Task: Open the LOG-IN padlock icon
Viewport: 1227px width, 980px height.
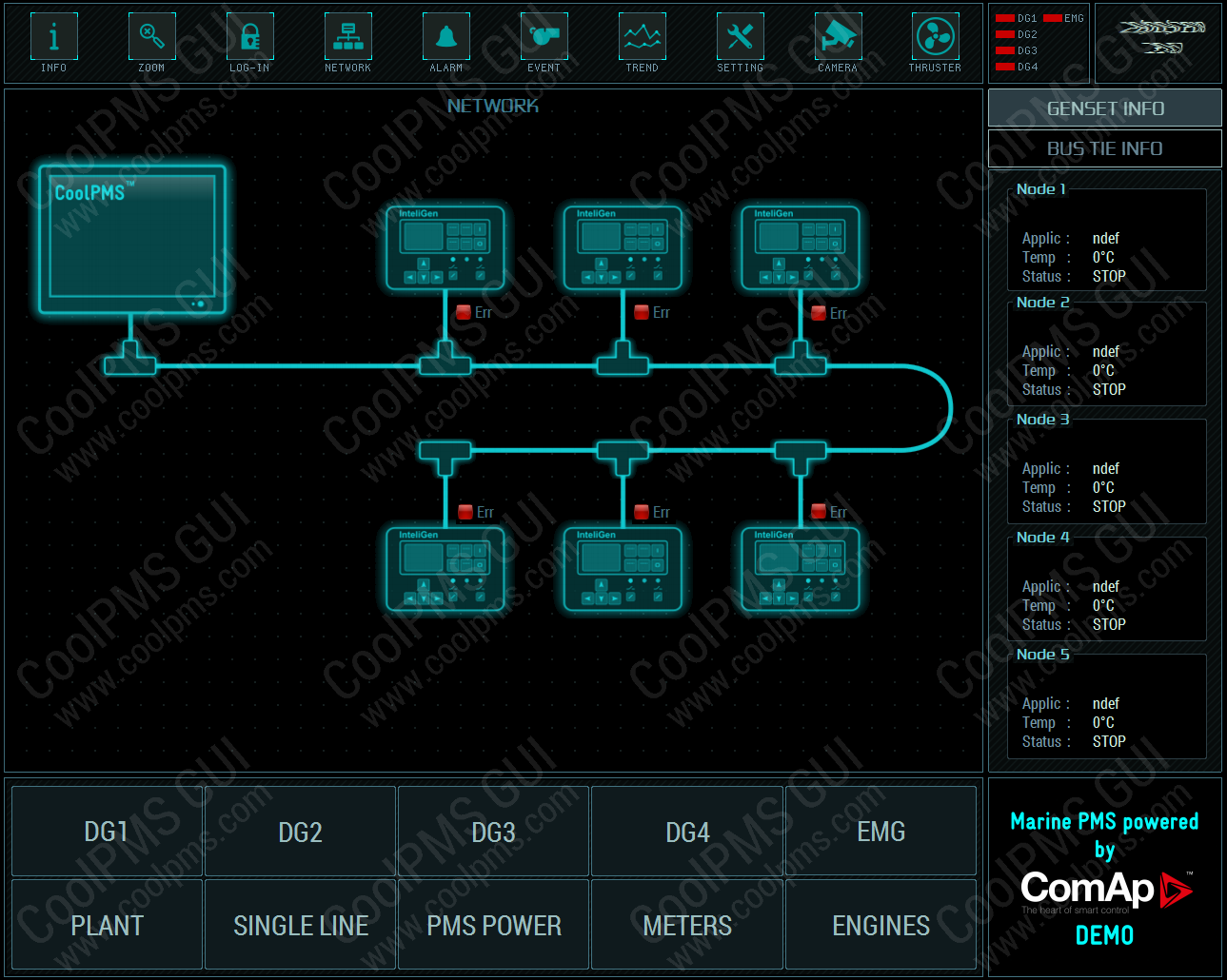Action: [x=249, y=37]
